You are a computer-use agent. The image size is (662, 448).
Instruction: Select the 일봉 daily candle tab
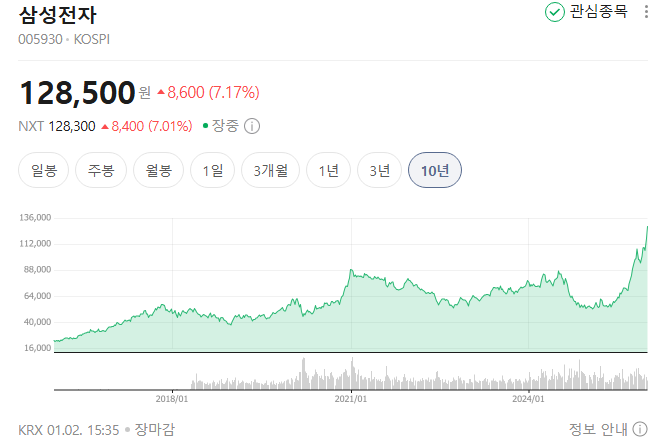coord(44,170)
